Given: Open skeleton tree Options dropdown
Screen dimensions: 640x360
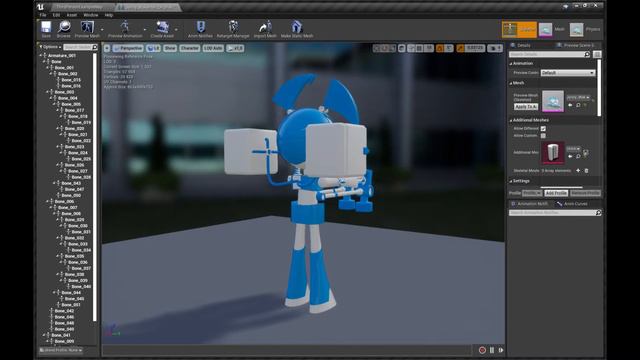Looking at the screenshot, I should click(51, 47).
